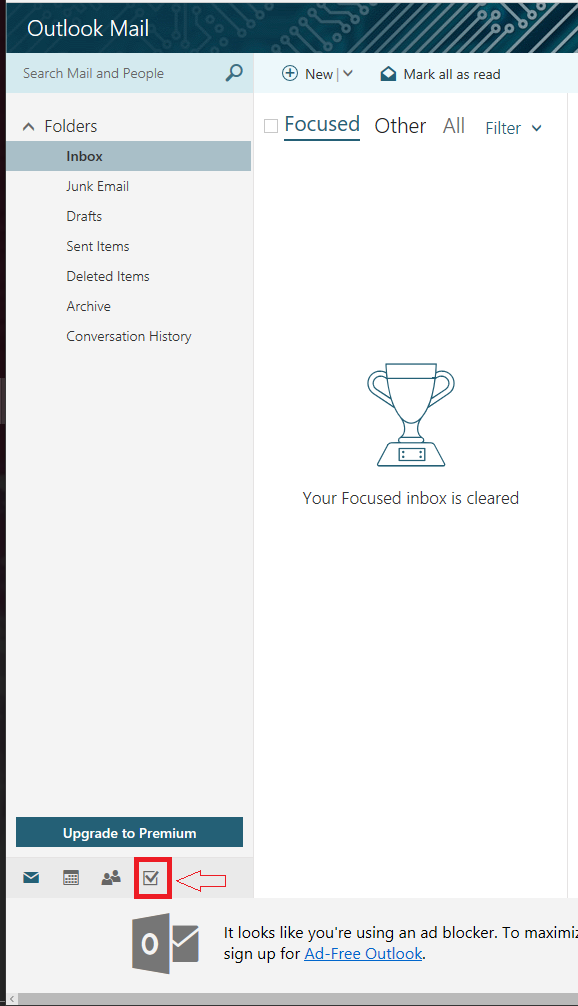Open the Mail module icon
The width and height of the screenshot is (578, 1006).
31,877
